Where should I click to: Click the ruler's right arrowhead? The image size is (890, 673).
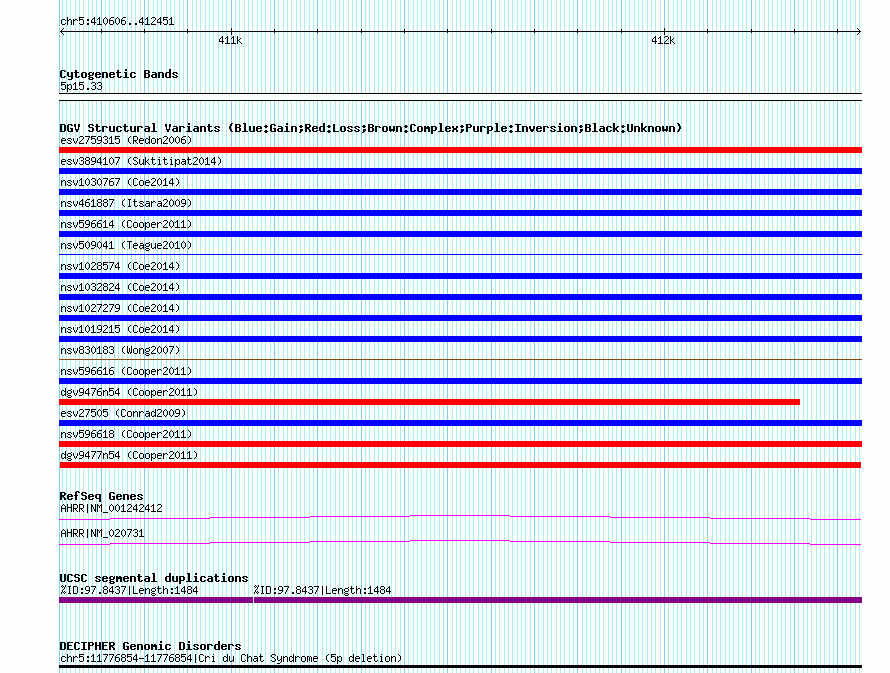click(x=858, y=32)
